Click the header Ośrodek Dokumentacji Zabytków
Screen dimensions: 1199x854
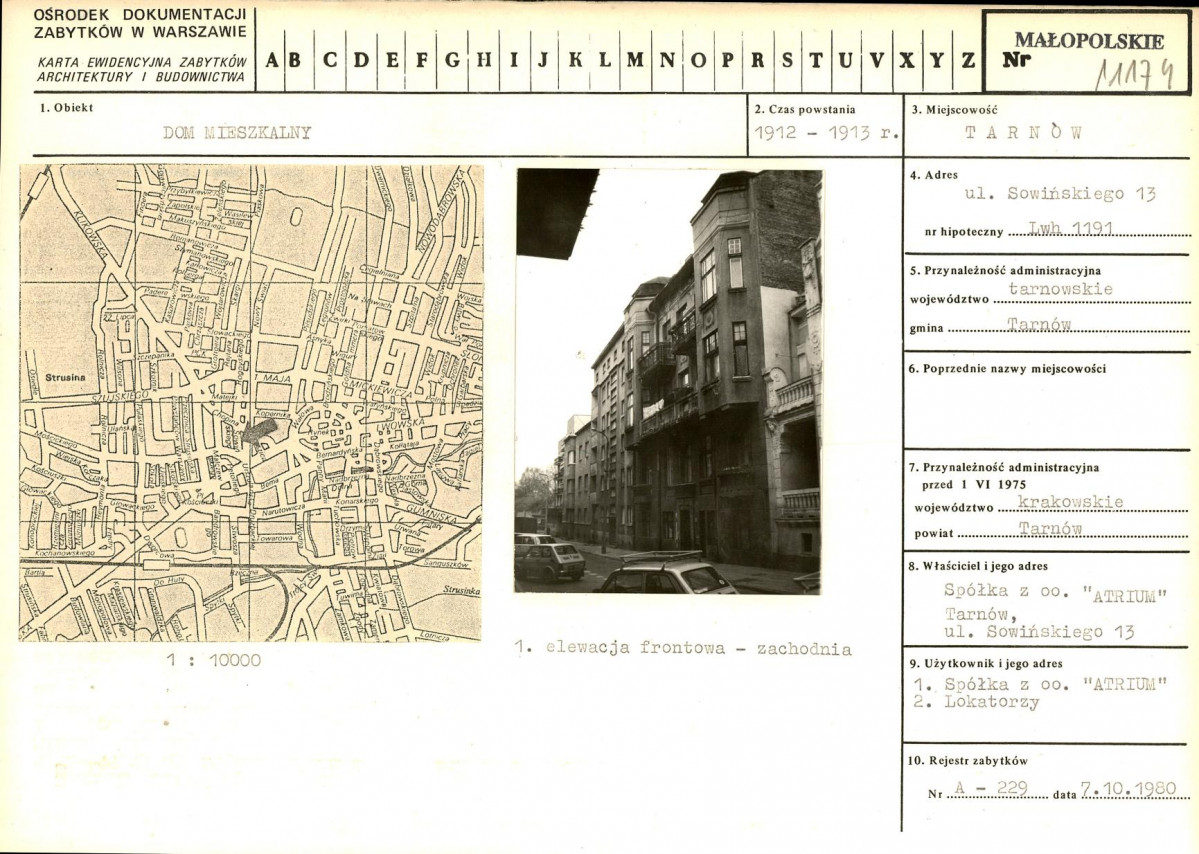140,24
